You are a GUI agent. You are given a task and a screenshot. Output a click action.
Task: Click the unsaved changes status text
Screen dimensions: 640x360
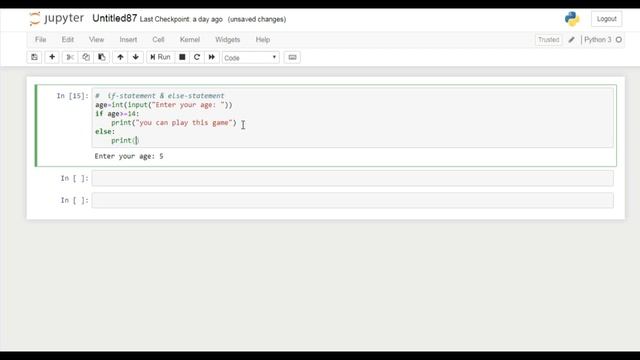tap(257, 19)
